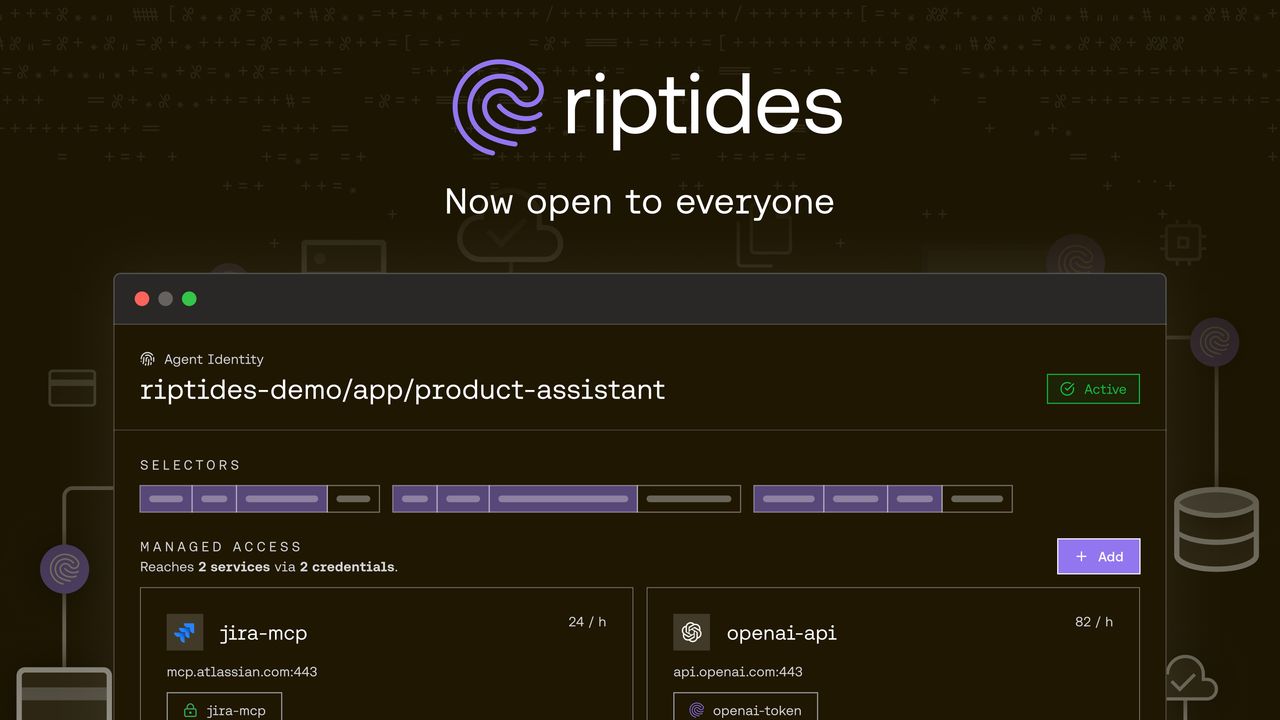Click the first selector bar group
Screen dimensions: 1280x720
point(259,498)
